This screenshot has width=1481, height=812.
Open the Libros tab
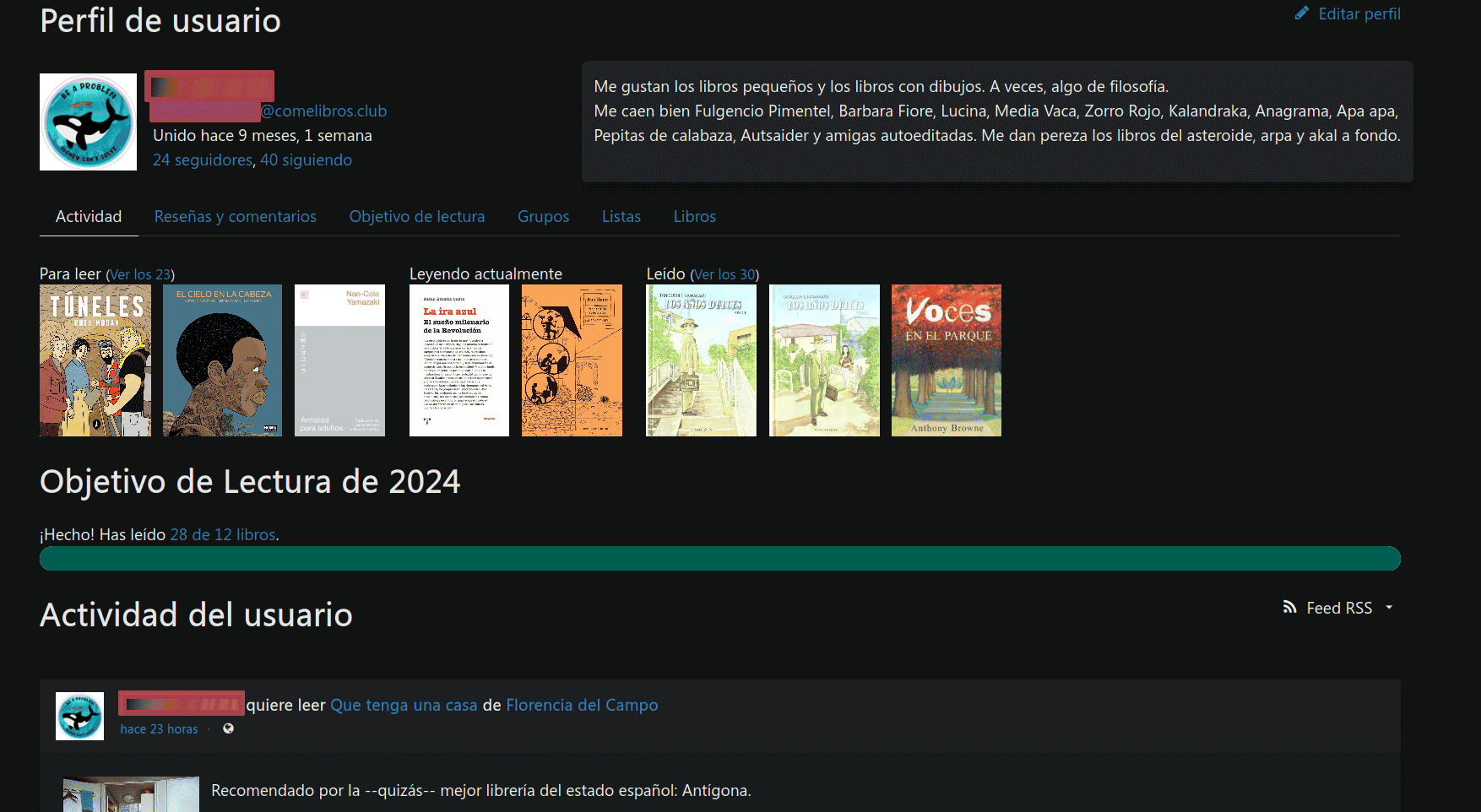[694, 216]
